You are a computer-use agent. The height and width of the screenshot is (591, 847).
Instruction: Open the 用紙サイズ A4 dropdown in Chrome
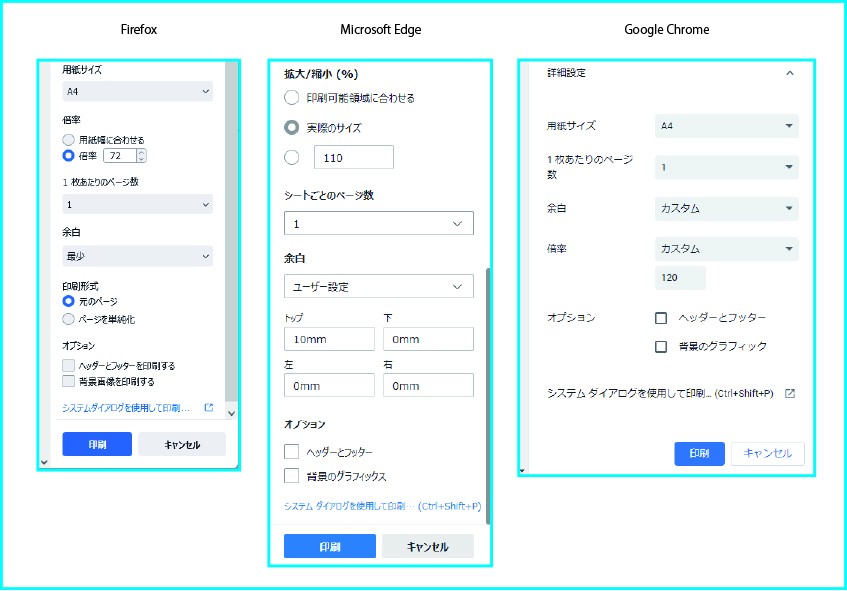tap(727, 126)
